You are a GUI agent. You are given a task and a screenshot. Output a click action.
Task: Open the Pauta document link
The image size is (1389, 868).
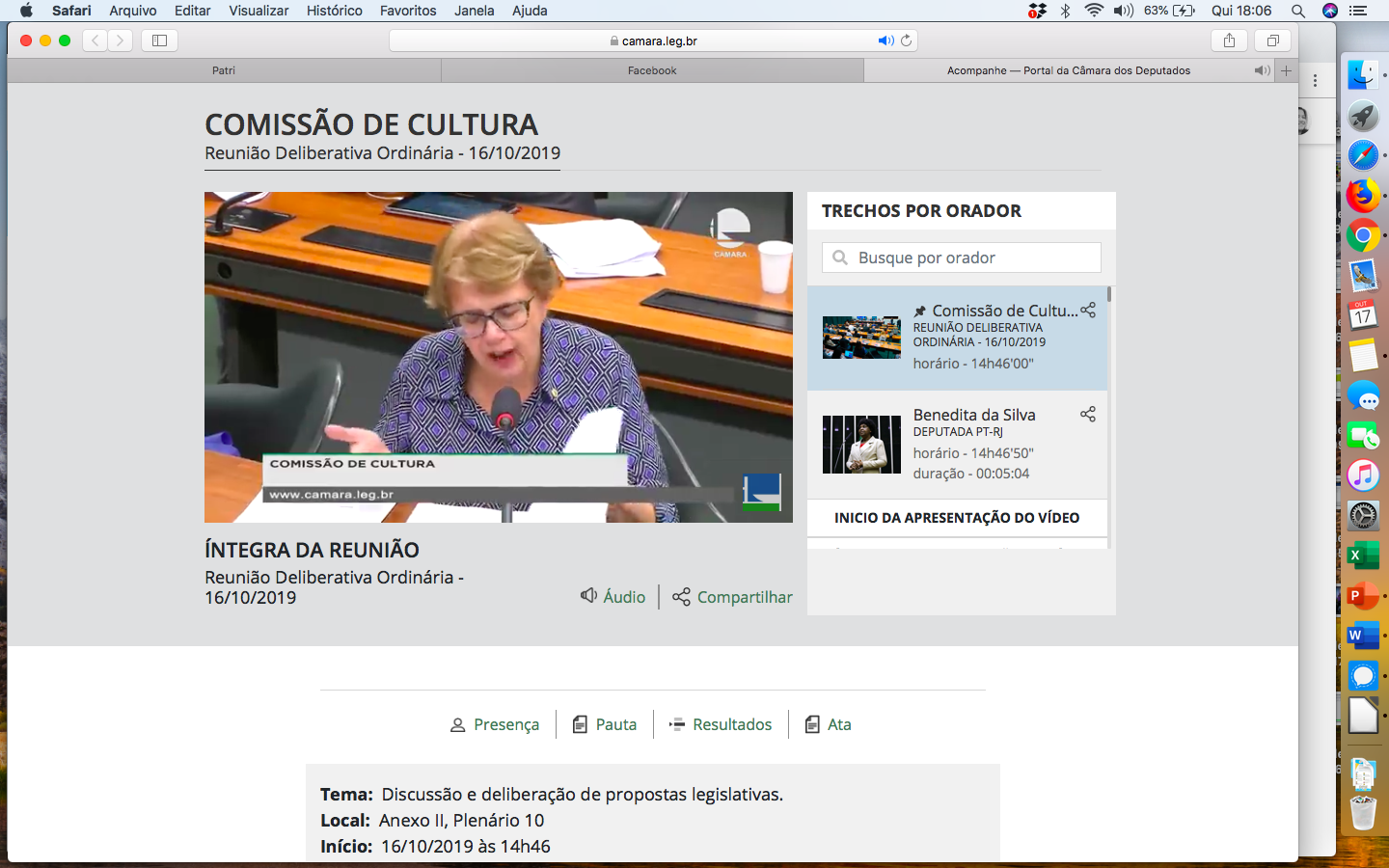point(605,724)
